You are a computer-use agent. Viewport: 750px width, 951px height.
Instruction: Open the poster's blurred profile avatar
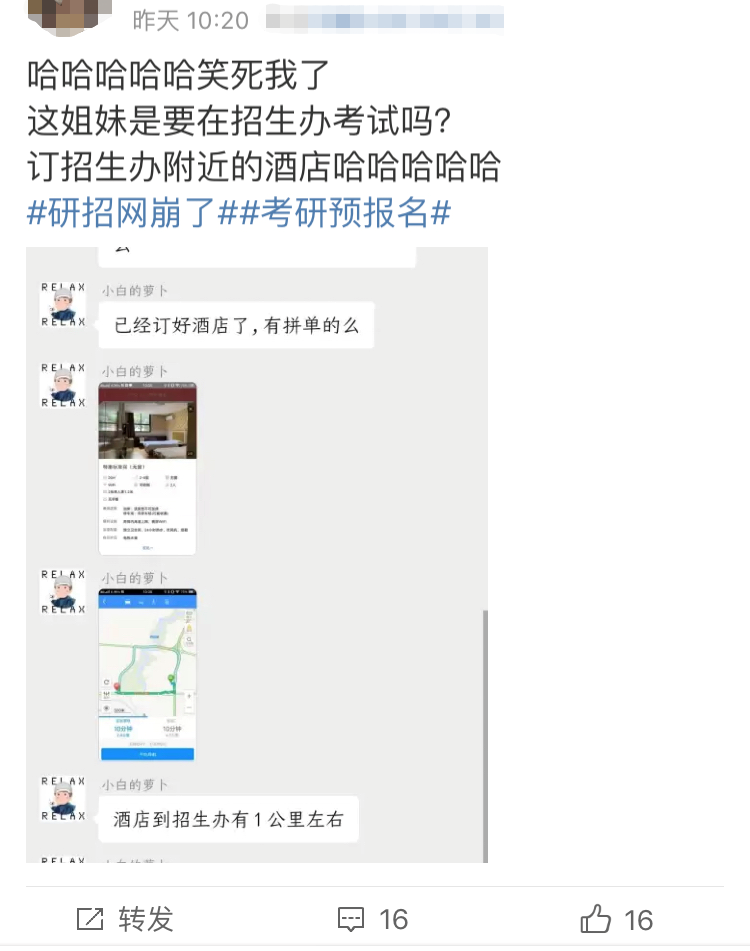(x=69, y=15)
